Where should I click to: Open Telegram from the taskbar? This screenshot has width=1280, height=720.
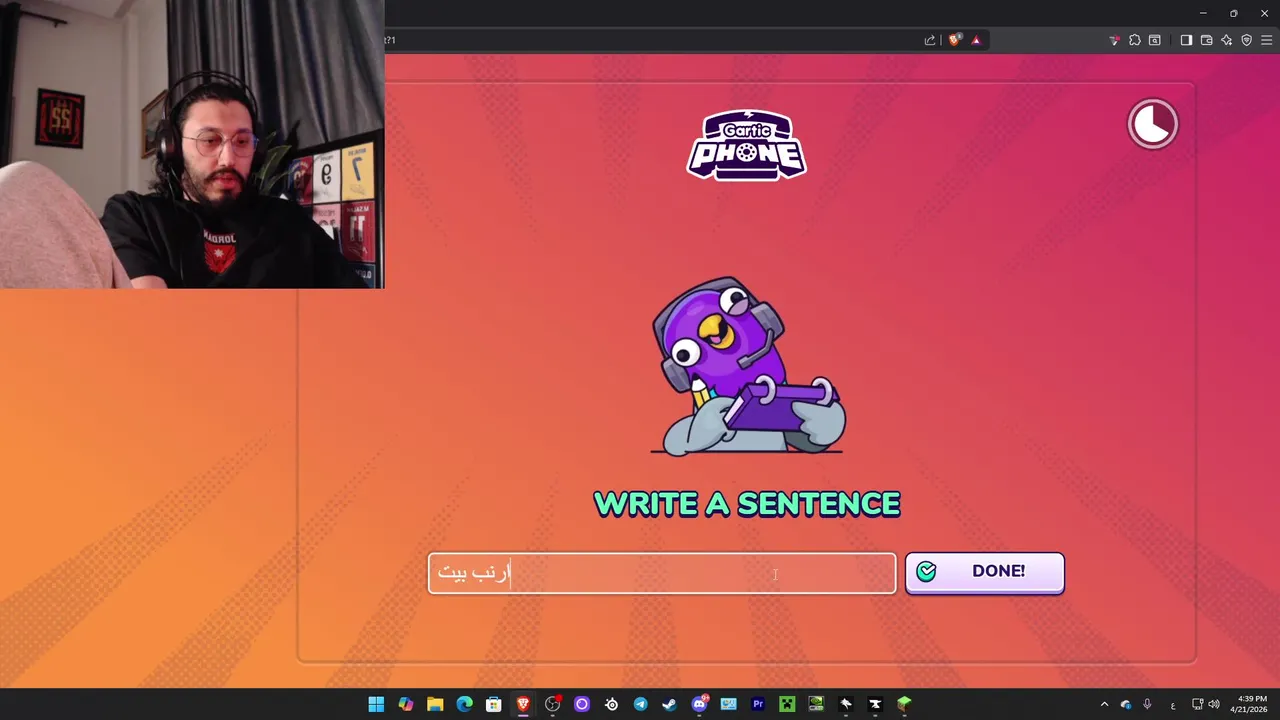[640, 704]
